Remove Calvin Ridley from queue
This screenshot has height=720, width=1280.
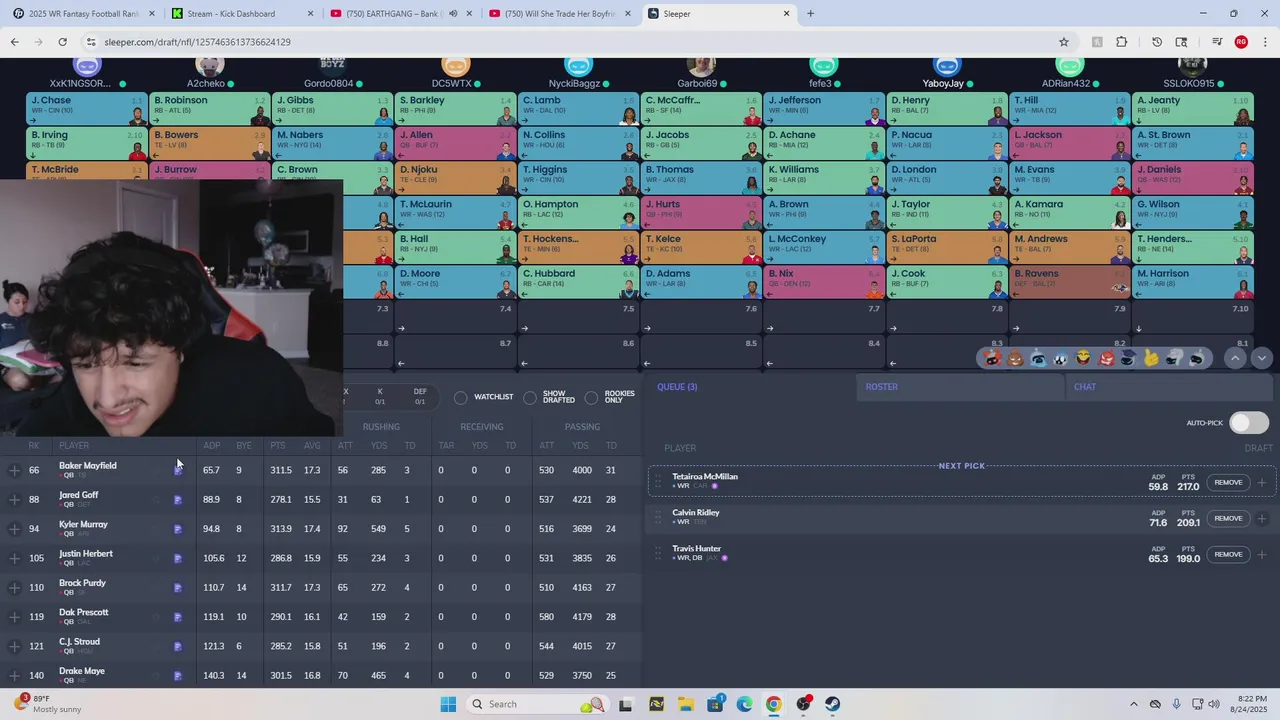point(1228,519)
